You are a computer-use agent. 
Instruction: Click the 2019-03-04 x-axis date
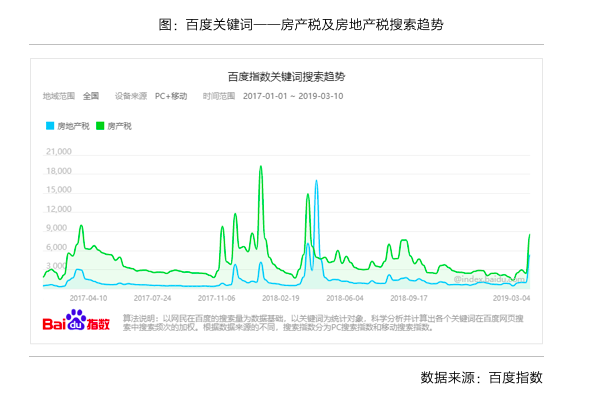tap(512, 298)
